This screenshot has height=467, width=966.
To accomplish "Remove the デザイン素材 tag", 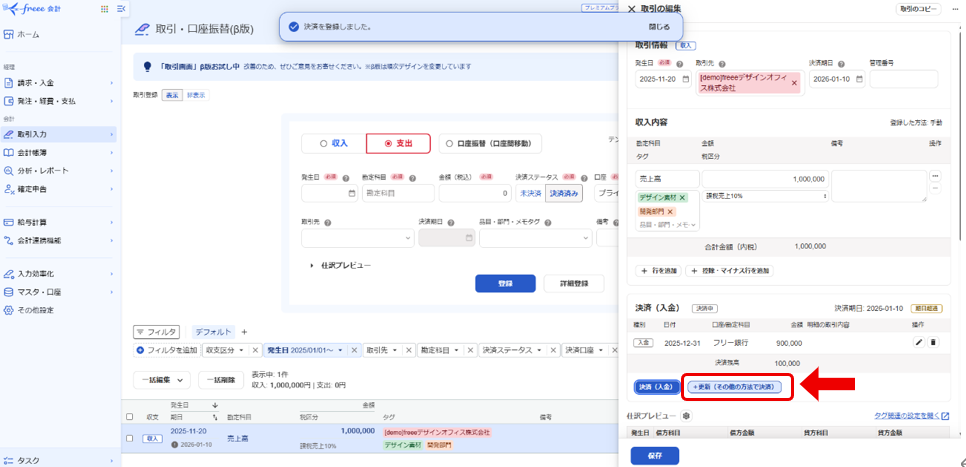I will coord(682,198).
